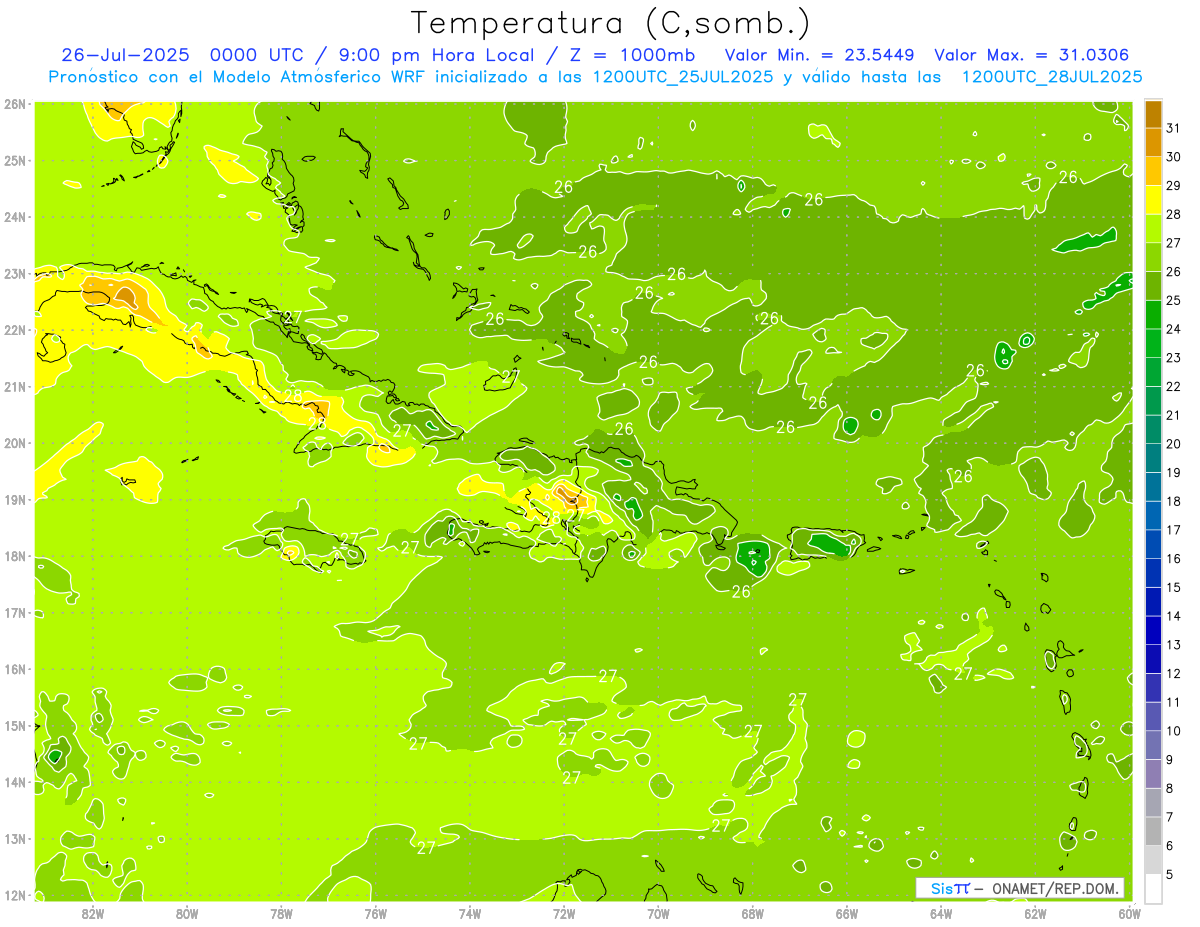Viewport: 1200px width, 927px height.
Task: Click the white swatch below legend value 5
Action: [x=1153, y=888]
